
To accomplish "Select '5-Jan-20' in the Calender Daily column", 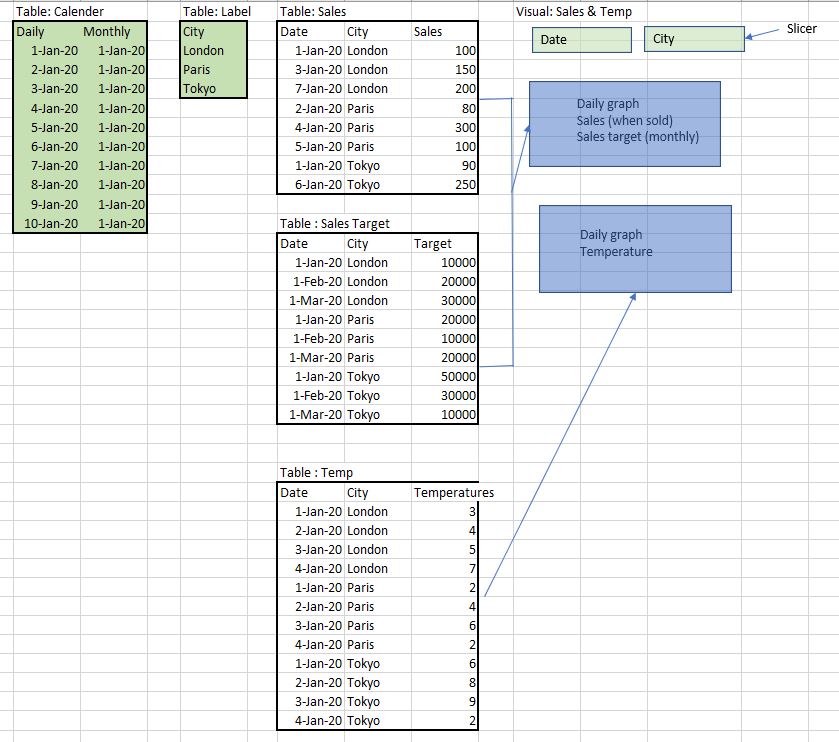I will click(x=54, y=127).
